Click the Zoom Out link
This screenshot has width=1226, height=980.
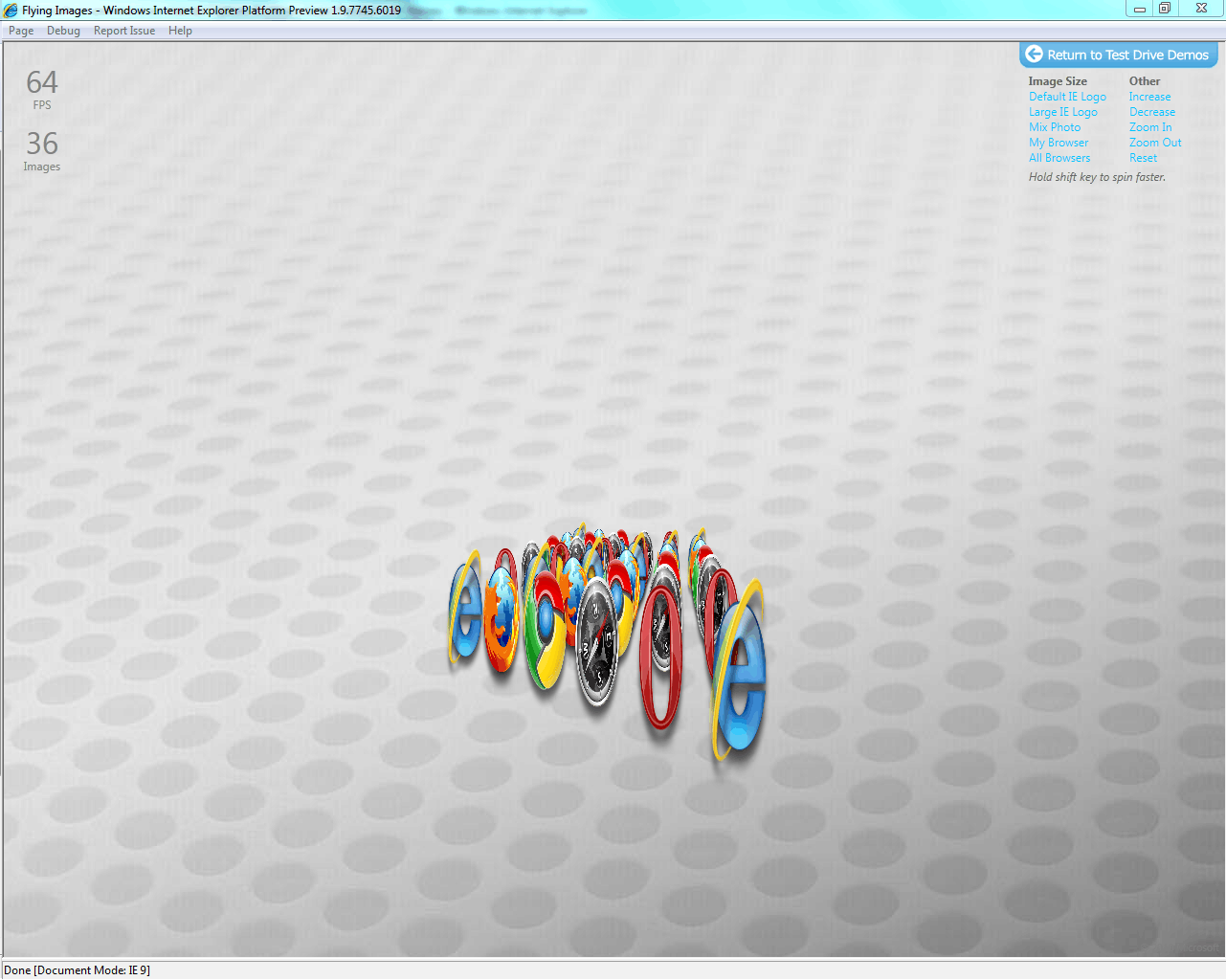(1155, 143)
